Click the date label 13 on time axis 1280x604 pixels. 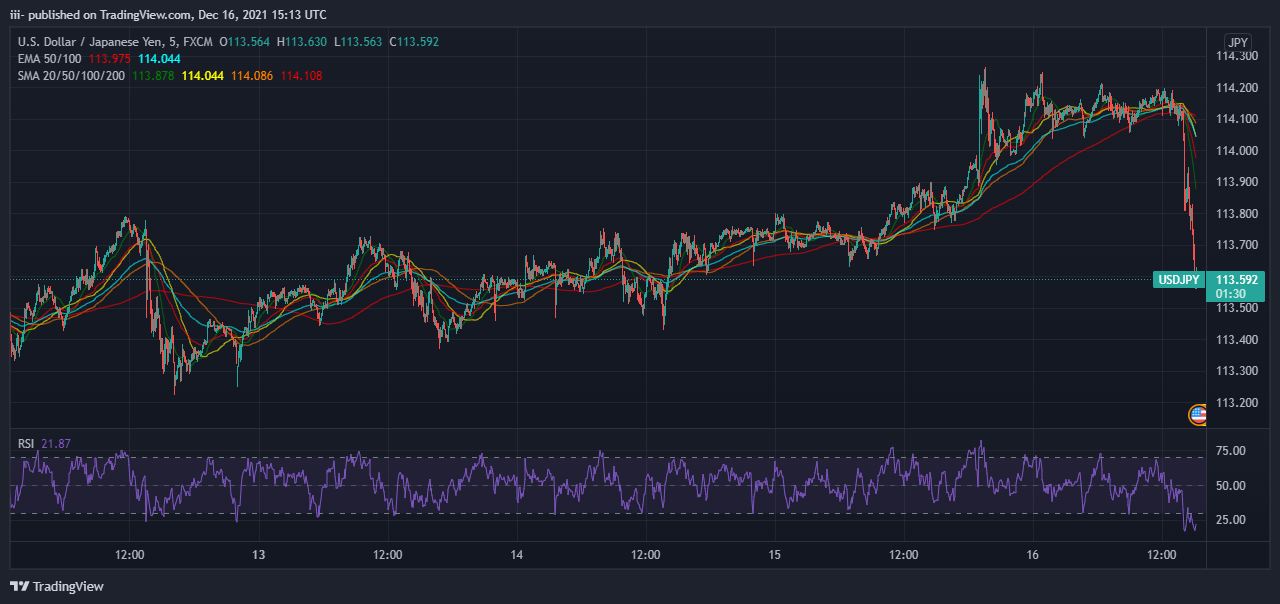click(259, 555)
